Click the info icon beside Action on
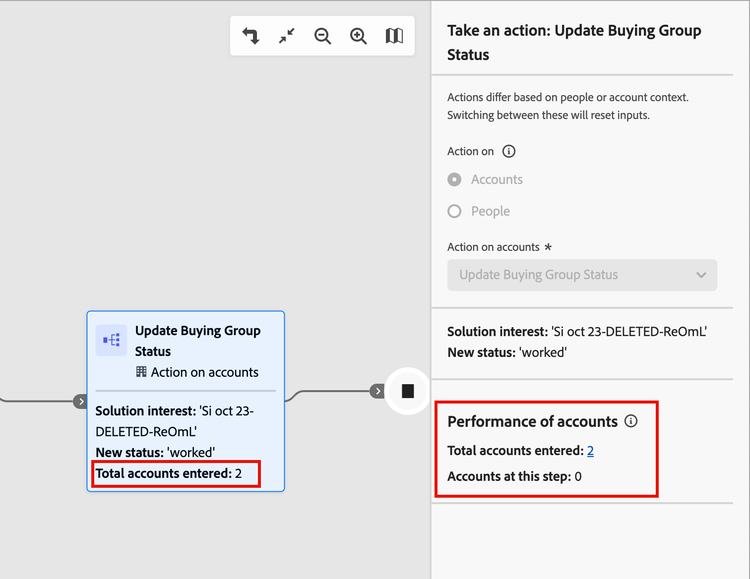Image resolution: width=750 pixels, height=579 pixels. [x=508, y=151]
